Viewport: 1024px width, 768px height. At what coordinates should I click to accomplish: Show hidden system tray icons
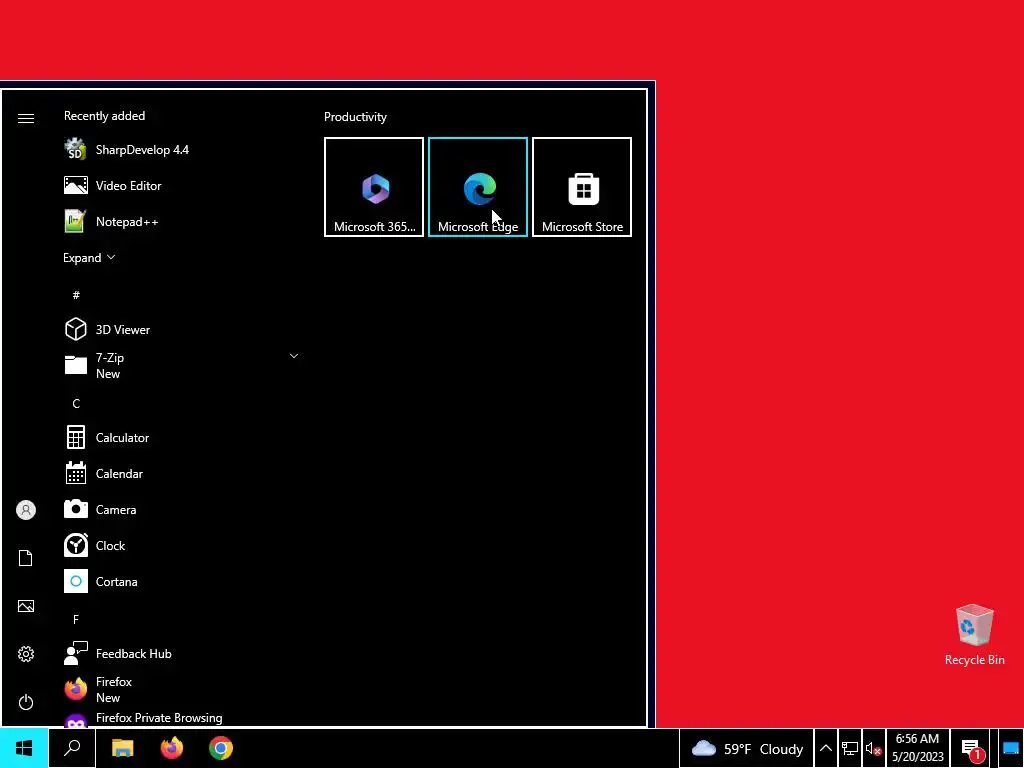825,748
